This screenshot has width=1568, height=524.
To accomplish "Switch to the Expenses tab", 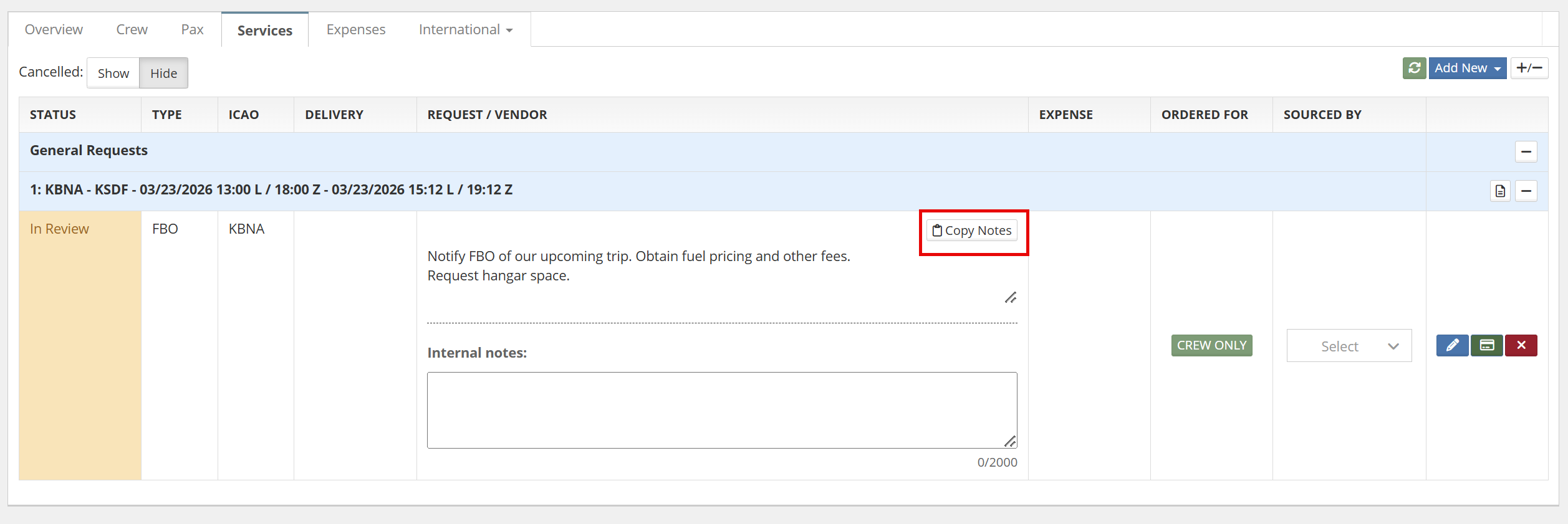I will click(355, 30).
